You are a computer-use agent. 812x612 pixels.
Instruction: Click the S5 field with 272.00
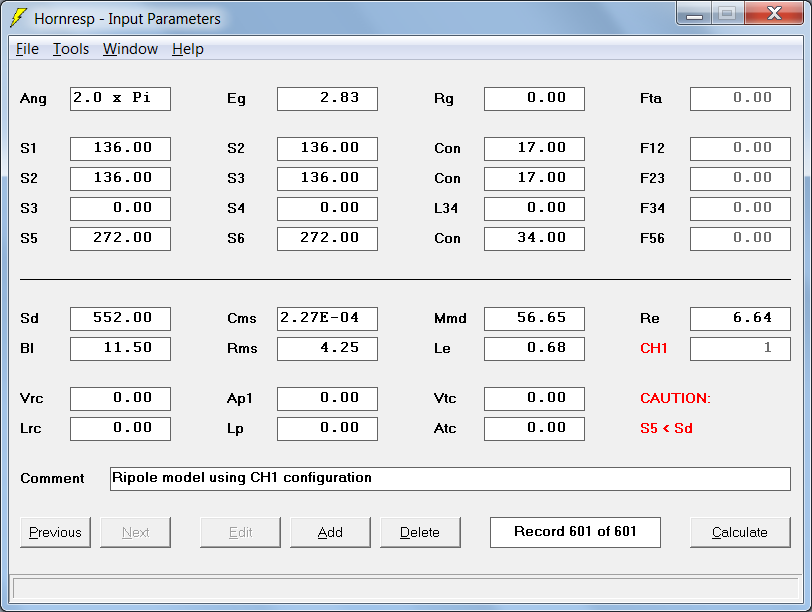[x=120, y=239]
